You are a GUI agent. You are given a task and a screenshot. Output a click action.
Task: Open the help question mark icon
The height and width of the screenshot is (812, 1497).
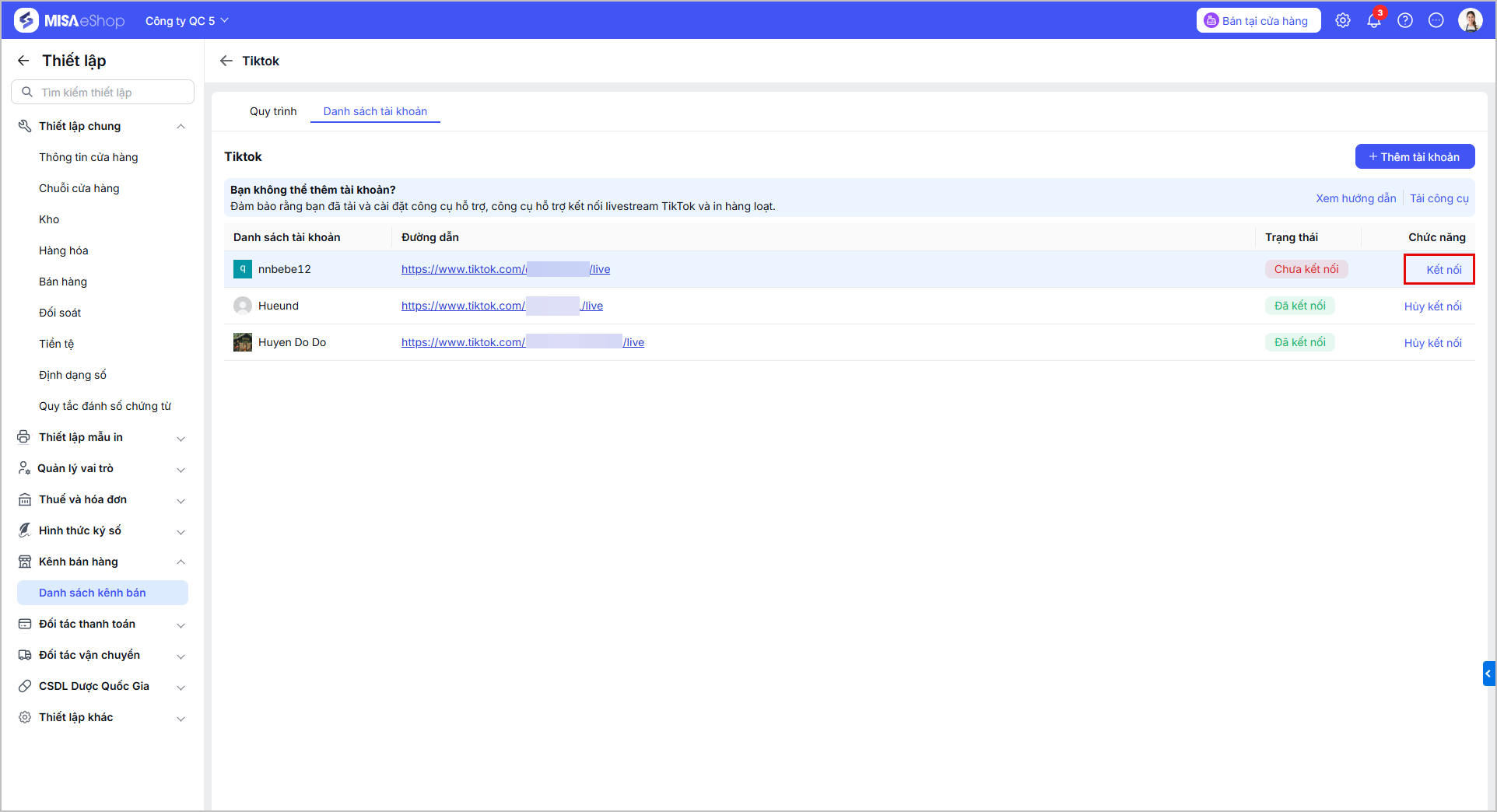click(1405, 21)
